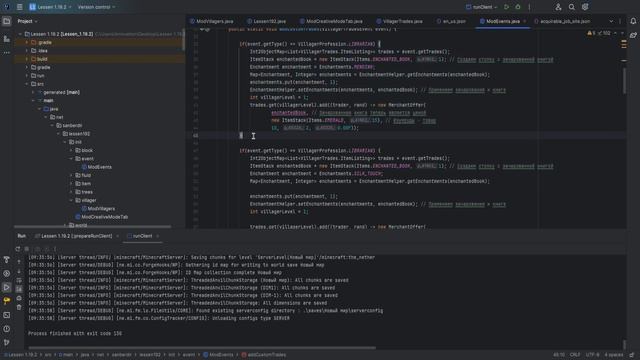
Task: Start debugging with the bug icon
Action: click(x=518, y=7)
